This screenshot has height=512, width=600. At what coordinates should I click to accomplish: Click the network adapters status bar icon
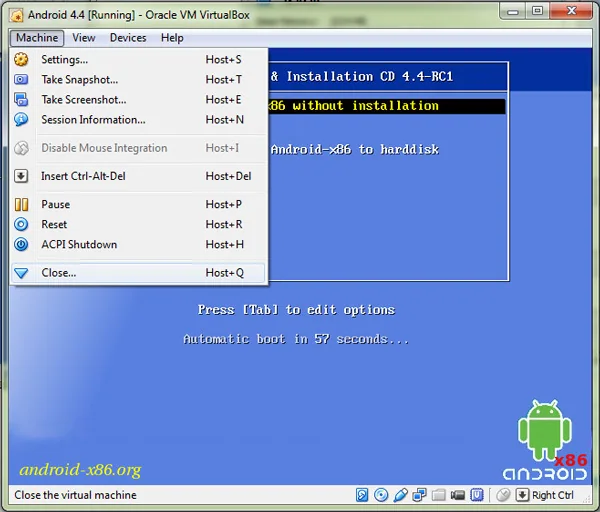[x=419, y=495]
